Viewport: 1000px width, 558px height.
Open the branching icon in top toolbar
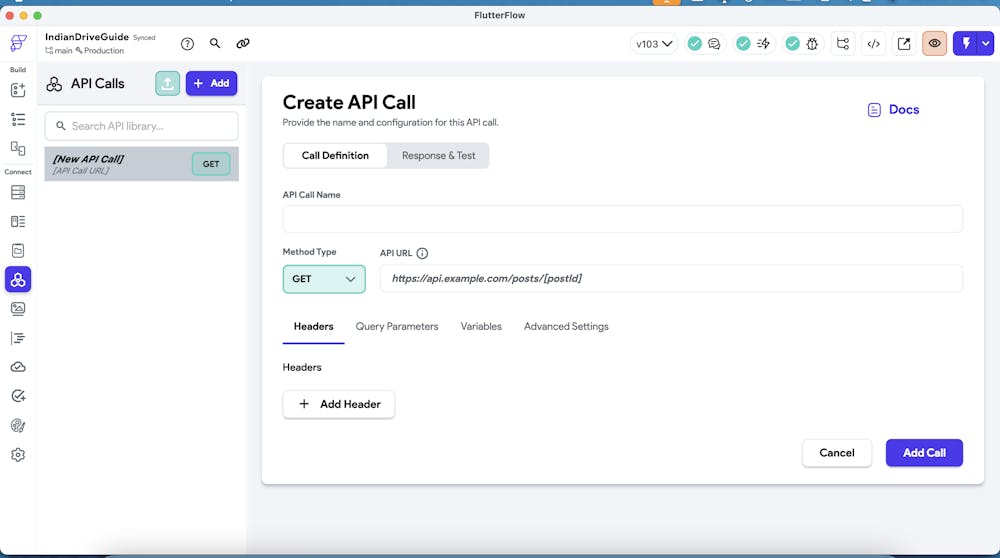(x=843, y=43)
